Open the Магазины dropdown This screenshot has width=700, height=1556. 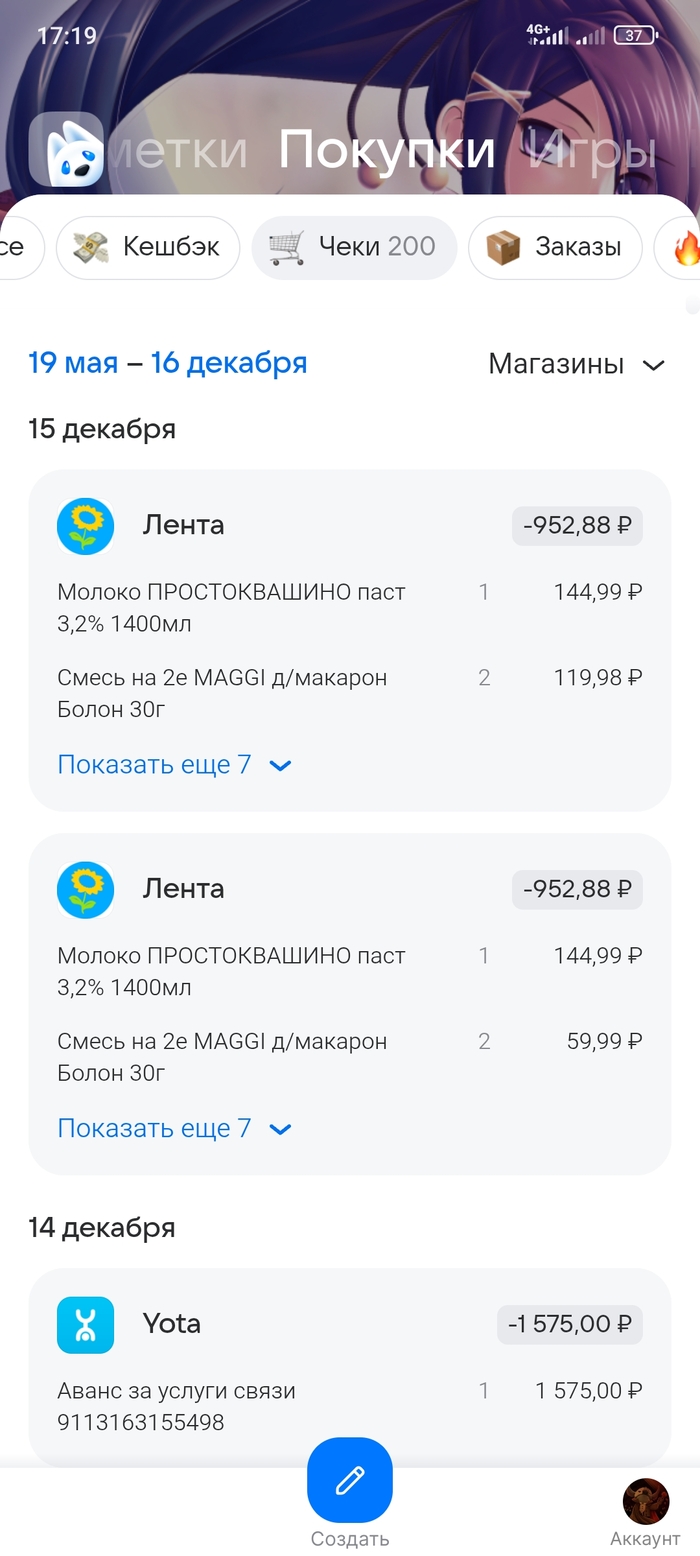[576, 365]
